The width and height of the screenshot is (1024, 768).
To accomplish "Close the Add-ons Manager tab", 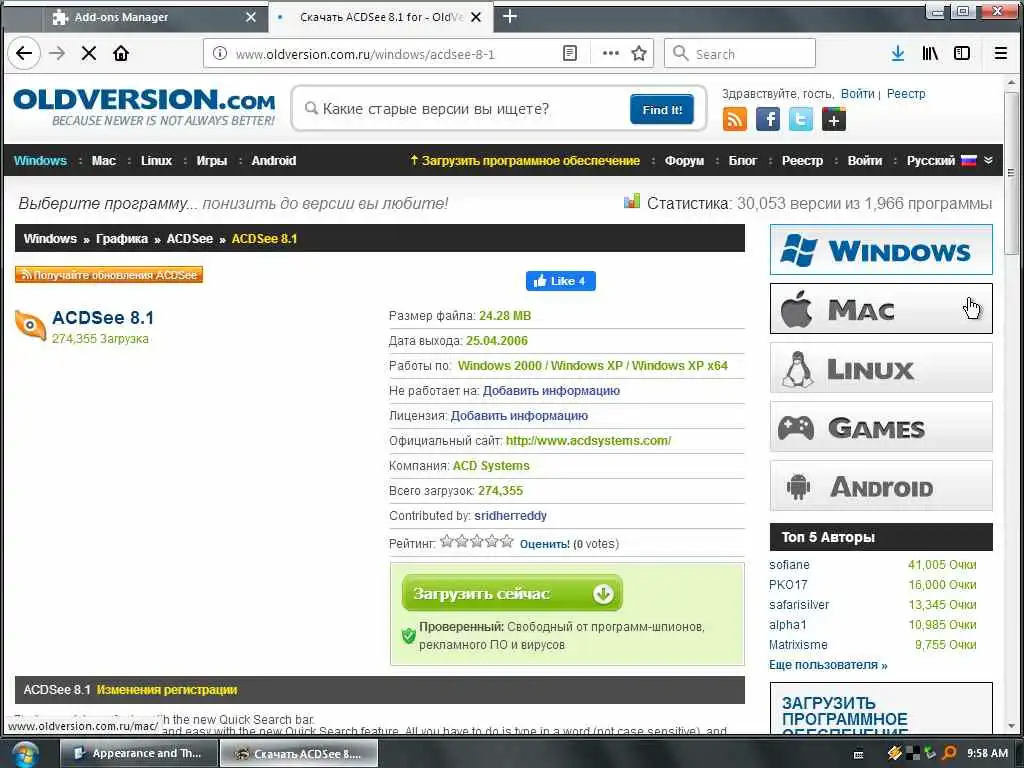I will click(251, 17).
